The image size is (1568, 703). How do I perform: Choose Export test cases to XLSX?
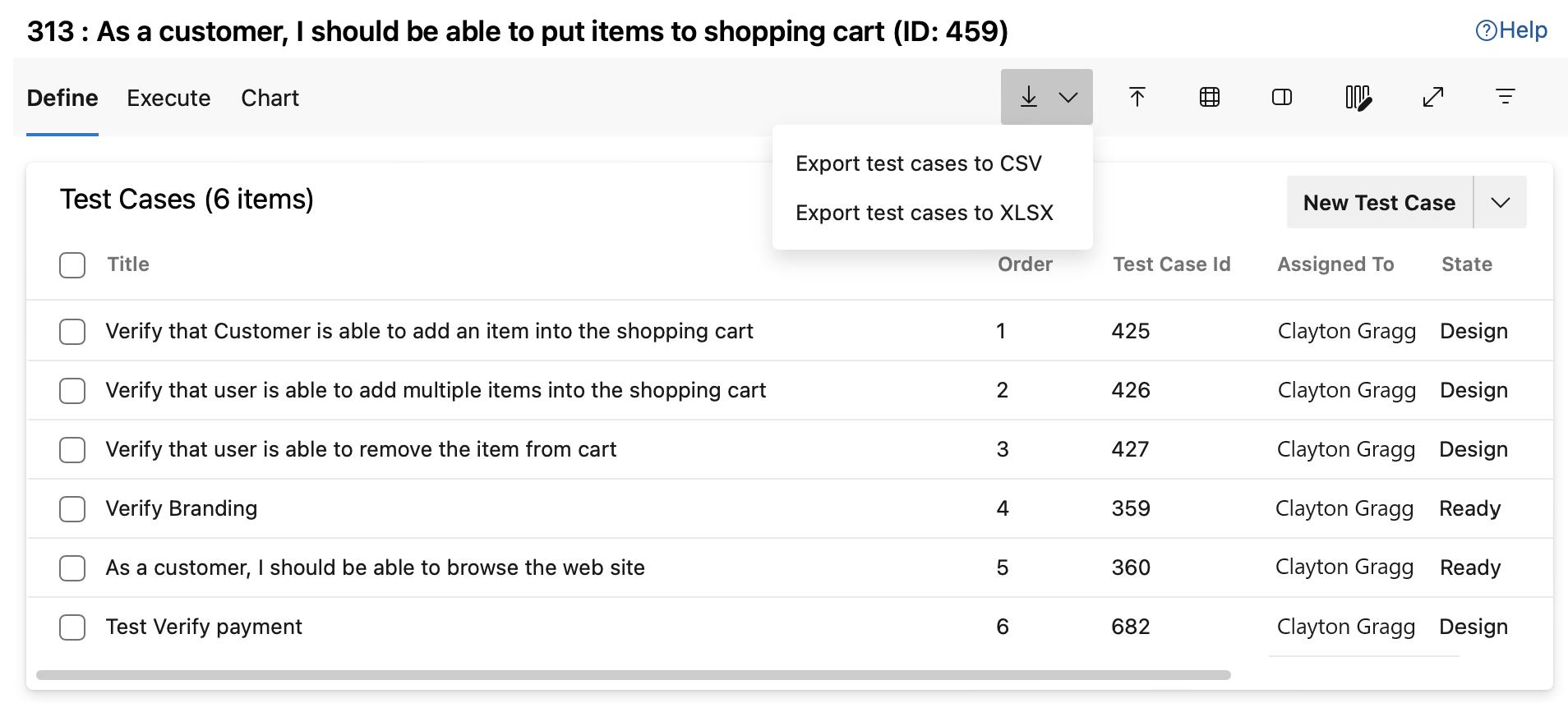(x=924, y=212)
